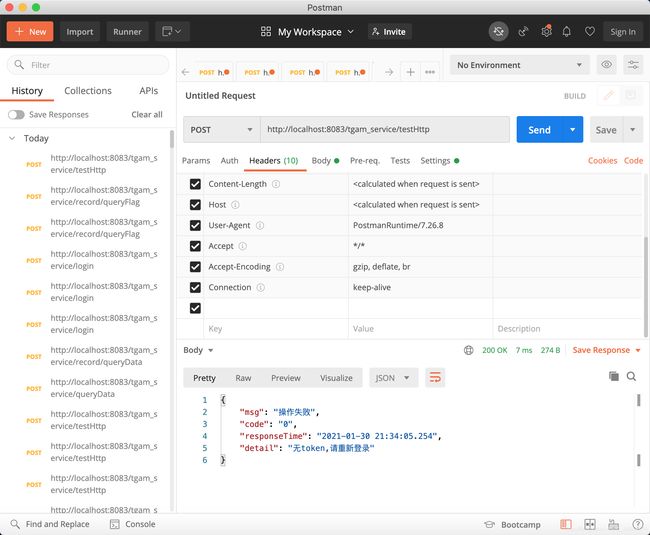Viewport: 650px width, 535px height.
Task: Click the blue Send button
Action: point(539,130)
